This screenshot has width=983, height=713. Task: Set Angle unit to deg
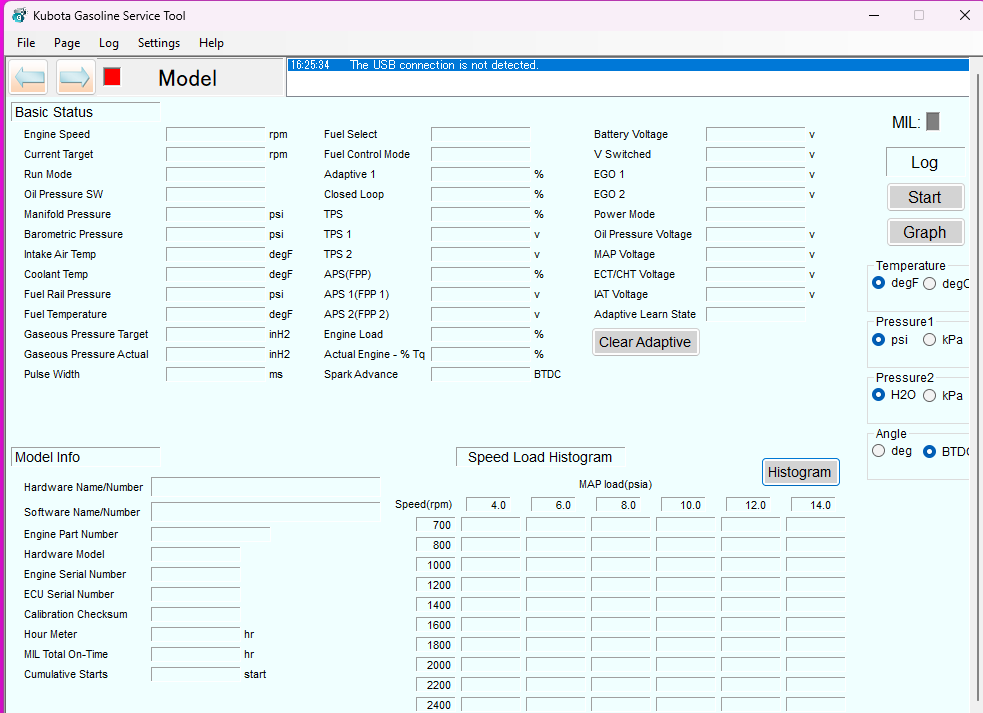click(x=878, y=451)
